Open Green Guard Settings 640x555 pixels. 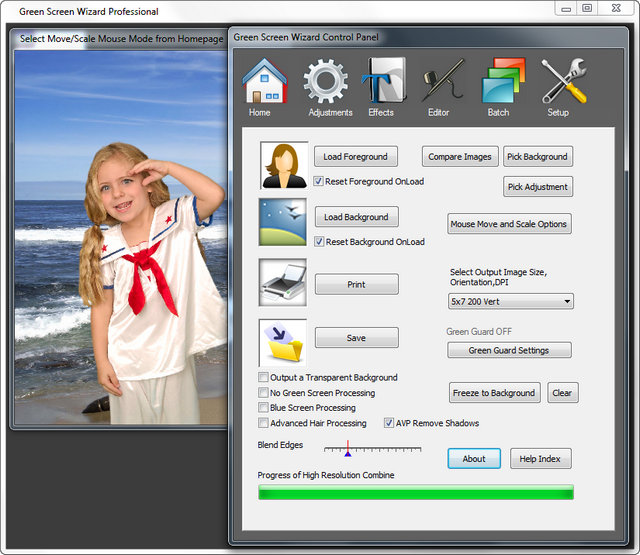510,350
